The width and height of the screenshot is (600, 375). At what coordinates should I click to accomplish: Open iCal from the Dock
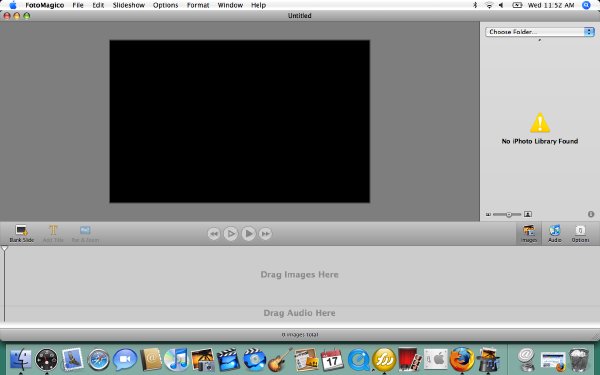332,360
